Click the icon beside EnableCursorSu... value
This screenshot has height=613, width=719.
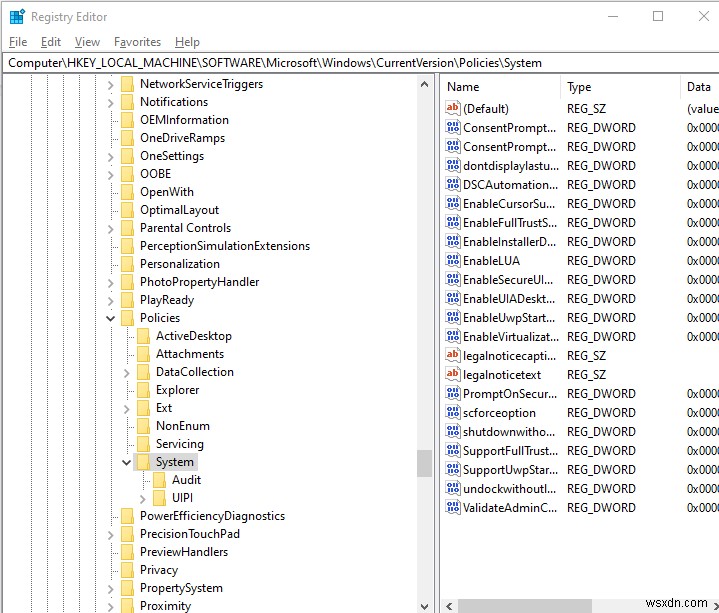tap(453, 203)
